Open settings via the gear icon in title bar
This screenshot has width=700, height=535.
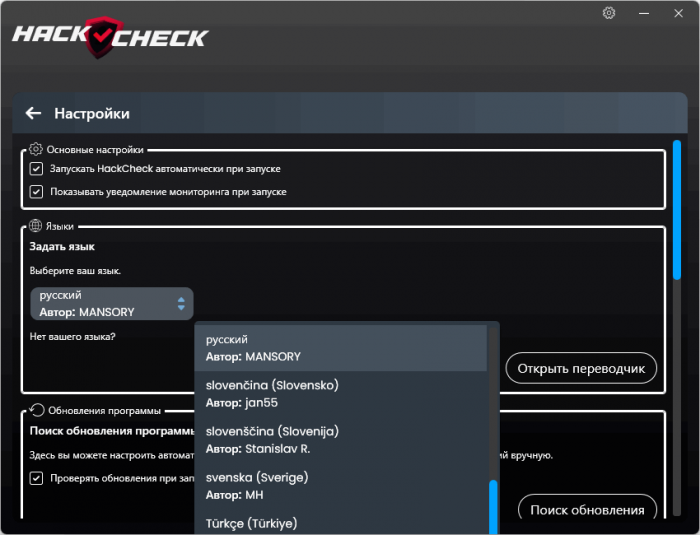(x=609, y=13)
